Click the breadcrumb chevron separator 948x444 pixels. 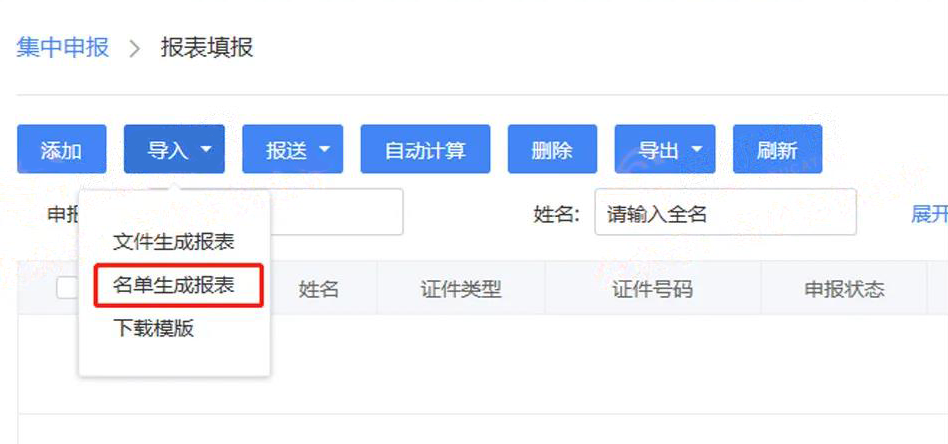coord(135,48)
